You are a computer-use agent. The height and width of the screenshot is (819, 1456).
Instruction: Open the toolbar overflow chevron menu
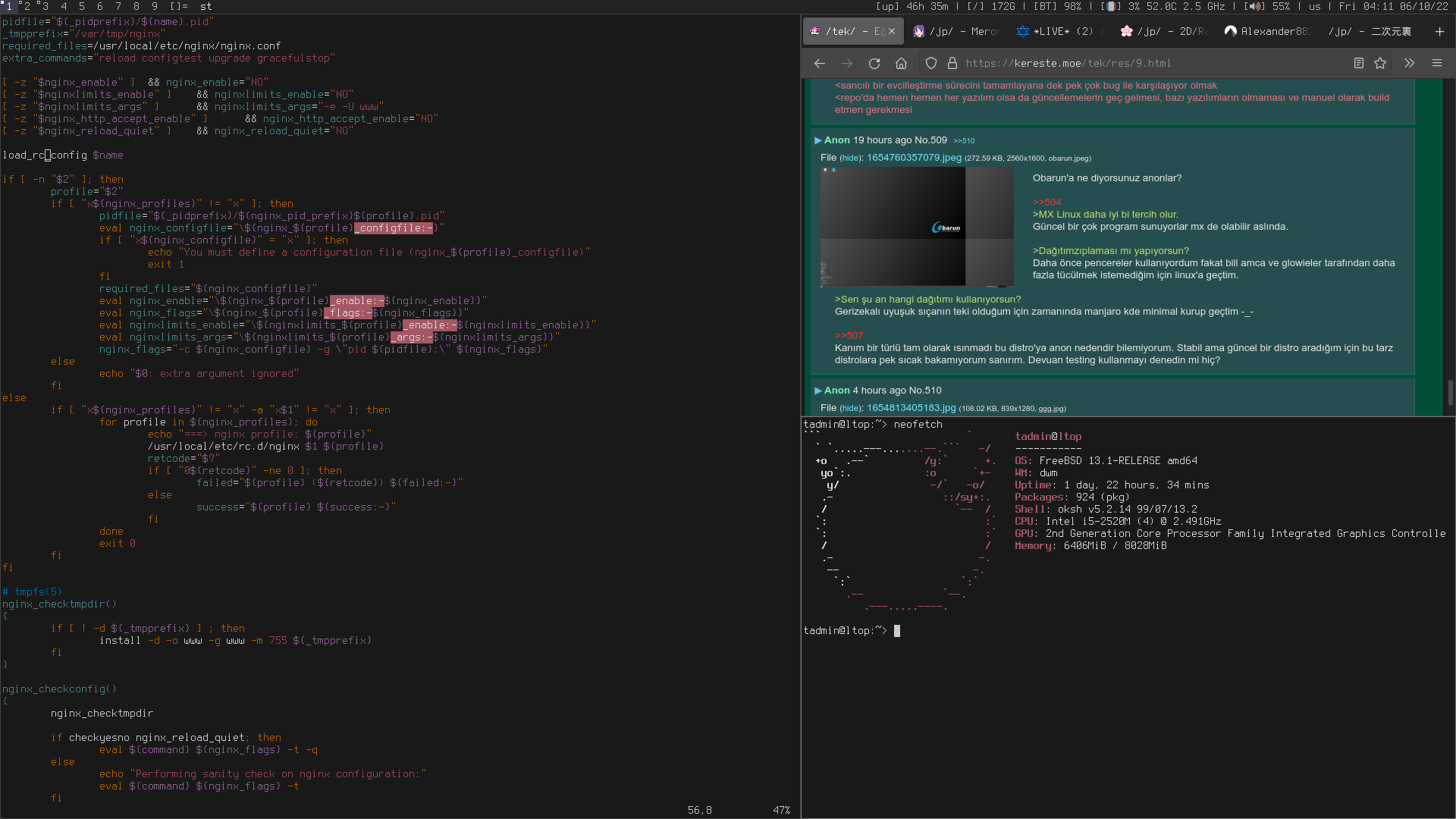pyautogui.click(x=1409, y=64)
